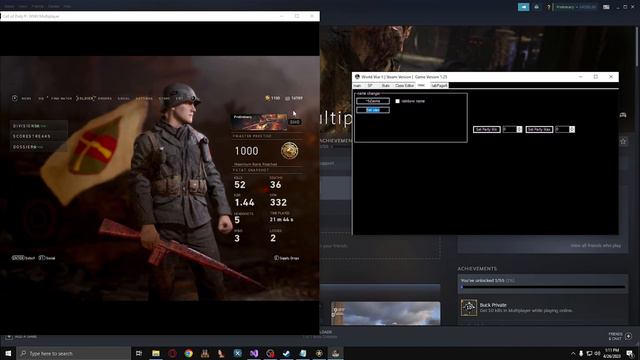The image size is (640, 360).
Task: Click the star favorite icon on Steam page
Action: (623, 141)
